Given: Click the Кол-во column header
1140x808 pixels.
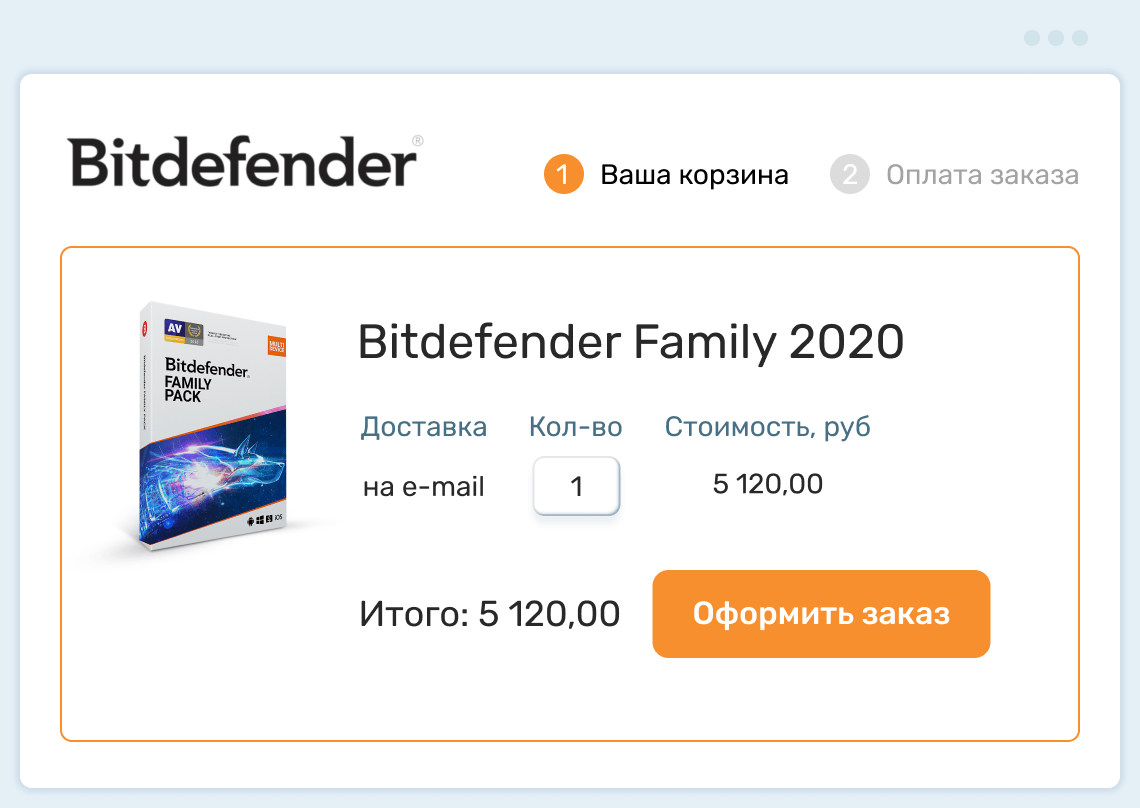Looking at the screenshot, I should (576, 426).
